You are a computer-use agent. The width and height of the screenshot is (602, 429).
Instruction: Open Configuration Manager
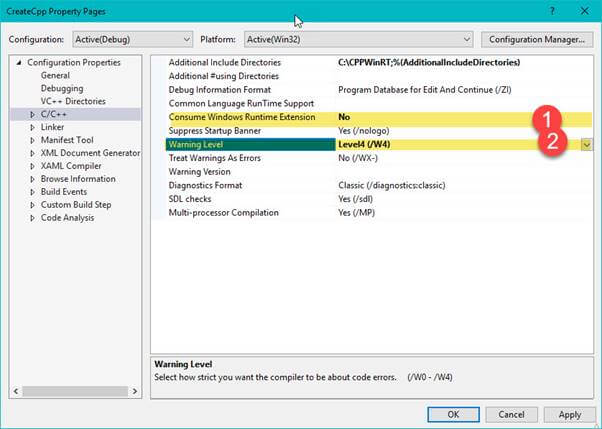(x=537, y=40)
